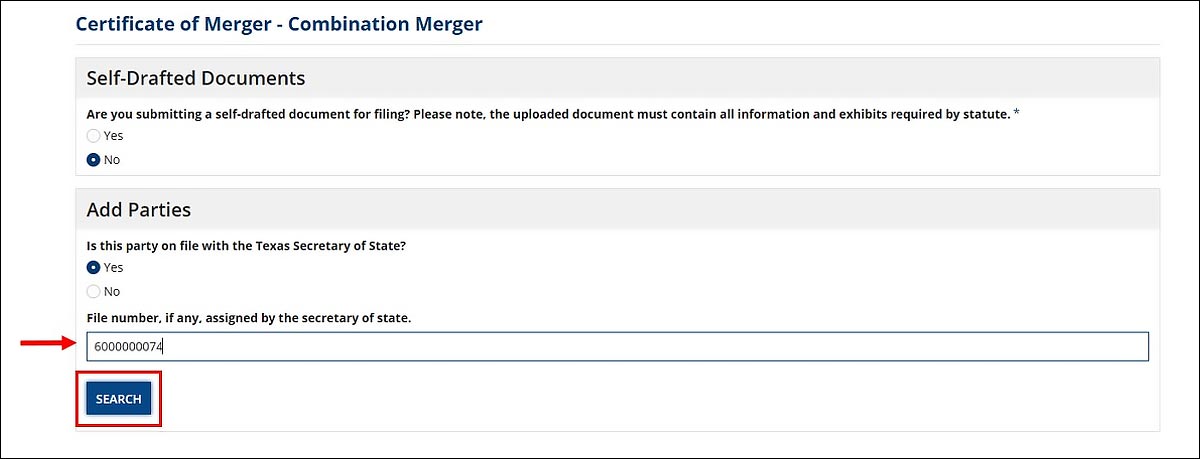
Task: Click the 'No' label text in Add Parties
Action: (x=112, y=292)
